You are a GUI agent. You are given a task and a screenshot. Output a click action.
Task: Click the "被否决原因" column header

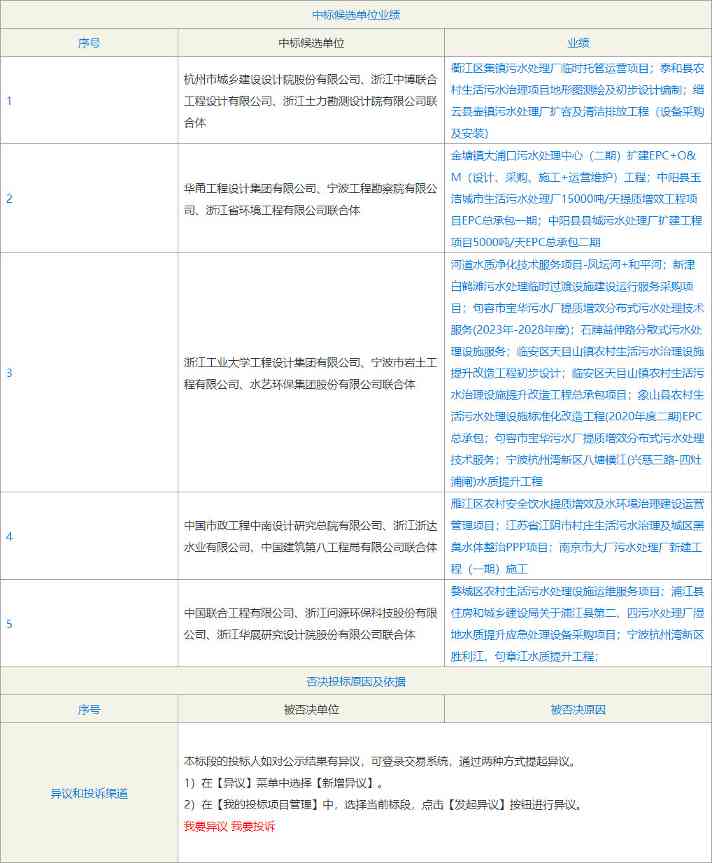577,709
